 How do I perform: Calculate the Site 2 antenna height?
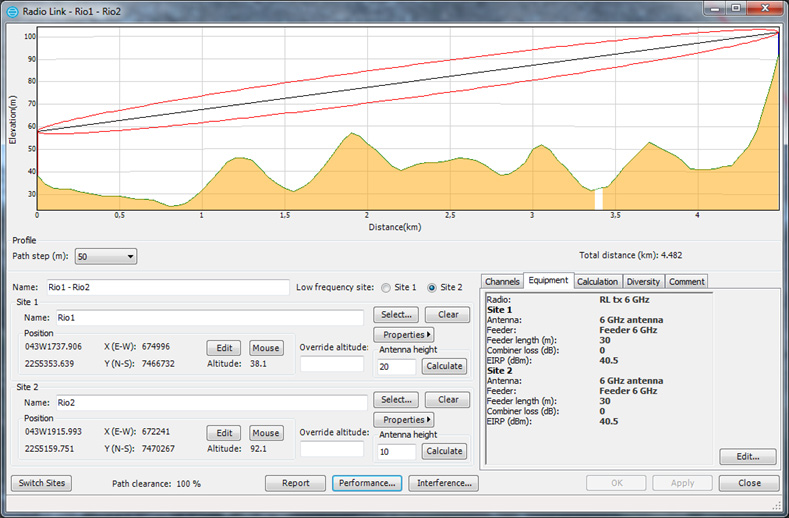click(x=444, y=452)
